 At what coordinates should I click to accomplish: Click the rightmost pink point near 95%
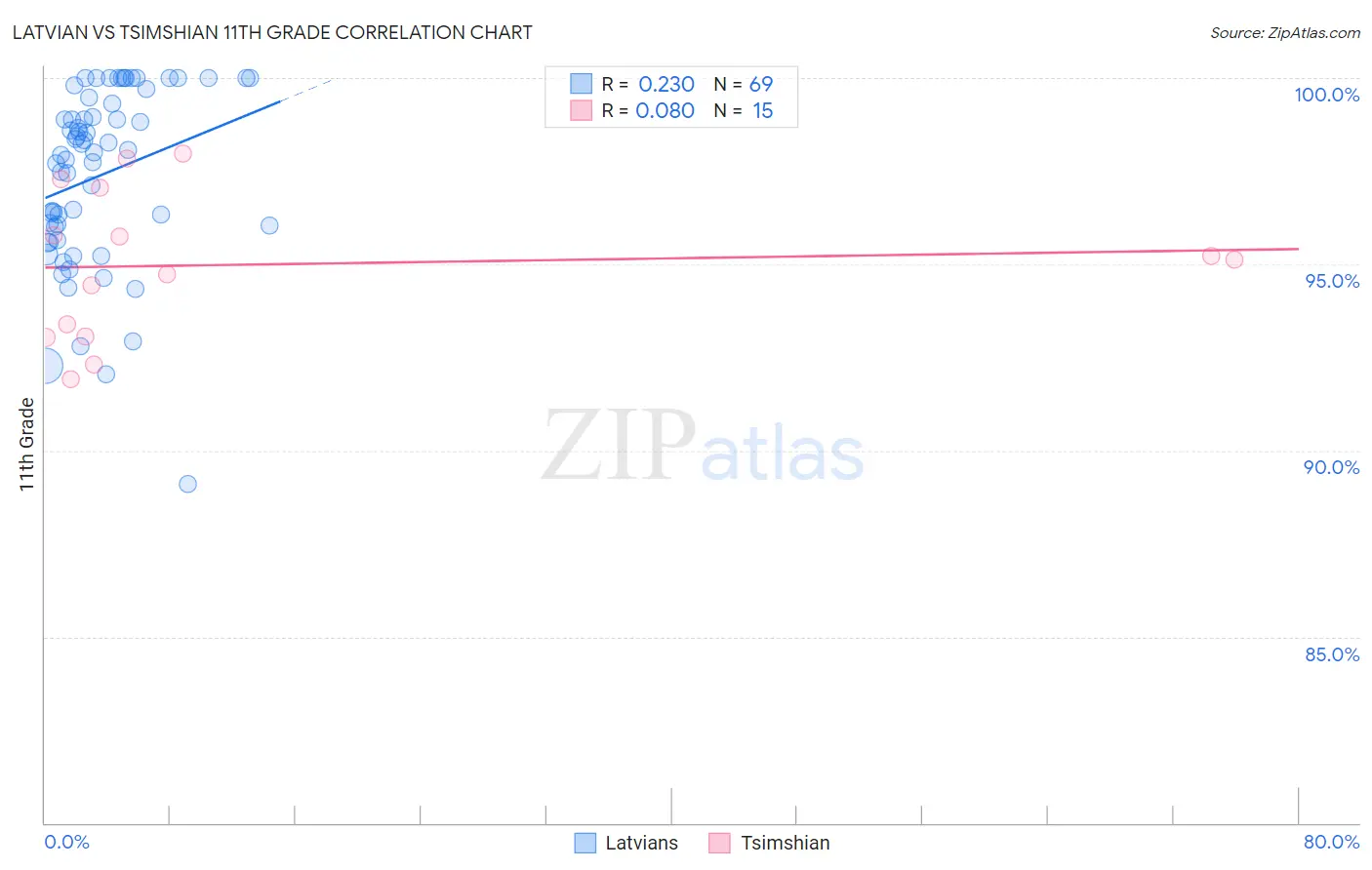coord(1234,259)
